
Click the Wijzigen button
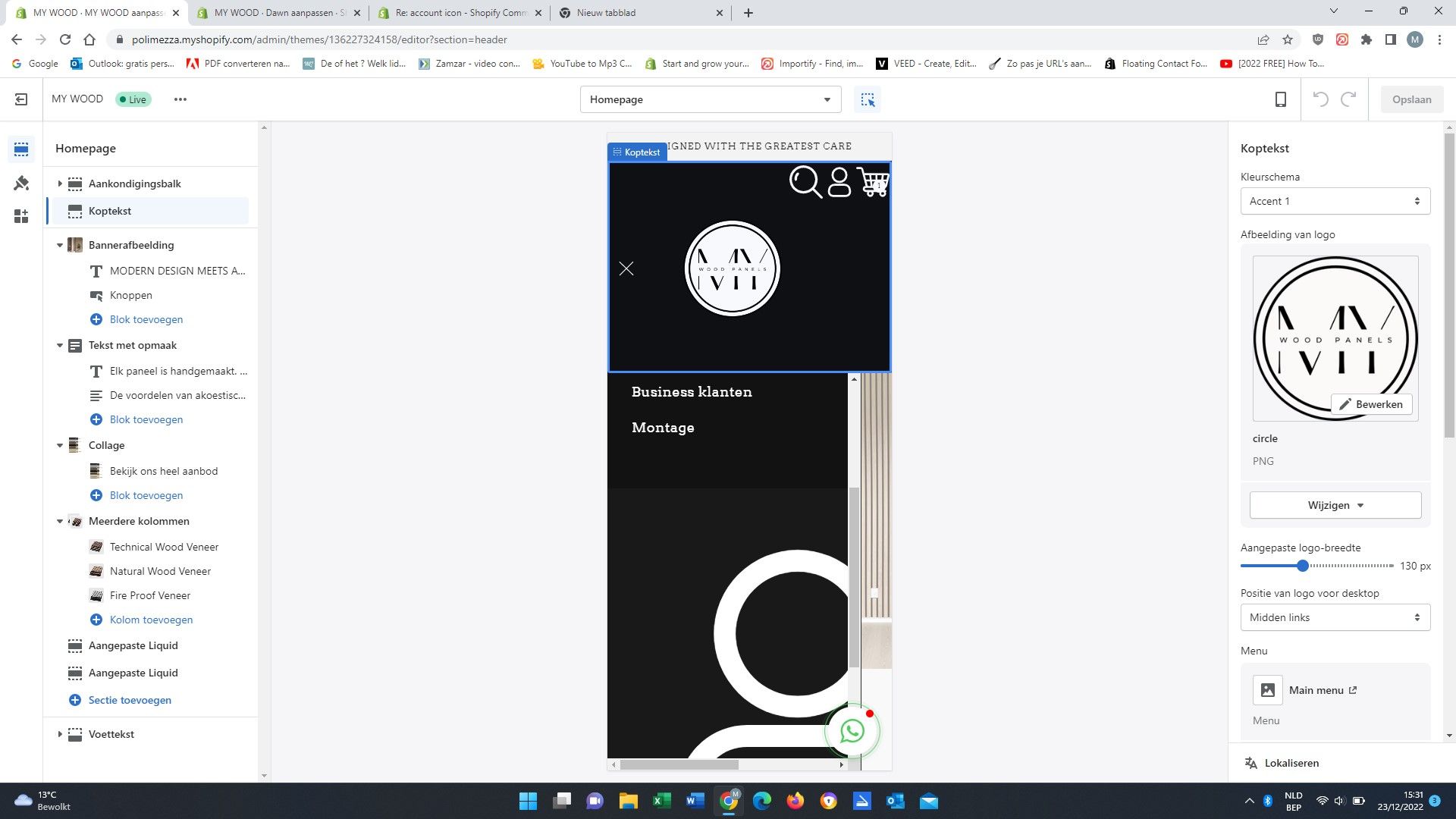1335,505
